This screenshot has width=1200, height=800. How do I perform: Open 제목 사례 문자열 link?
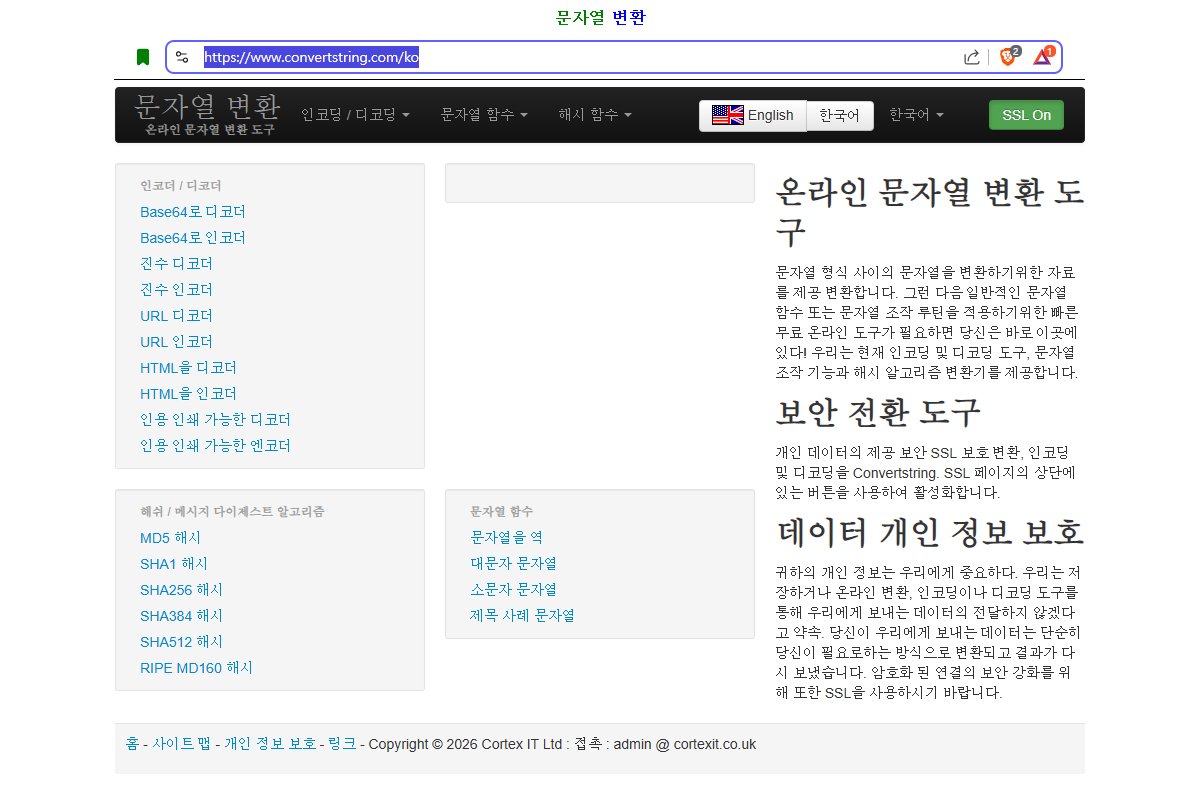[x=522, y=616]
